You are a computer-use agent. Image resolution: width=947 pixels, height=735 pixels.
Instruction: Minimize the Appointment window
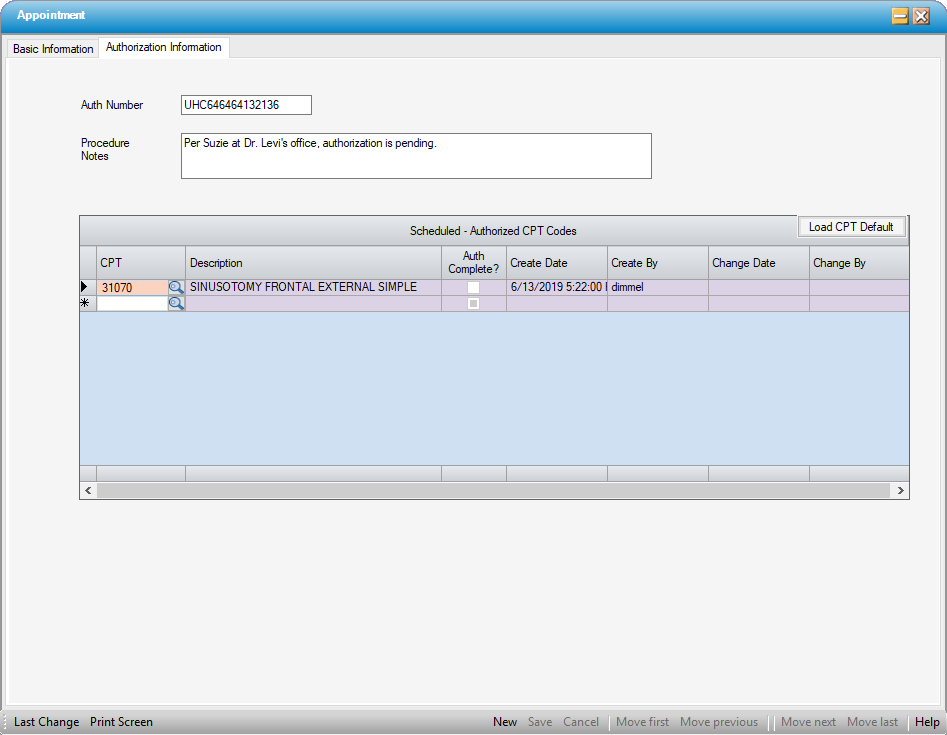click(900, 16)
